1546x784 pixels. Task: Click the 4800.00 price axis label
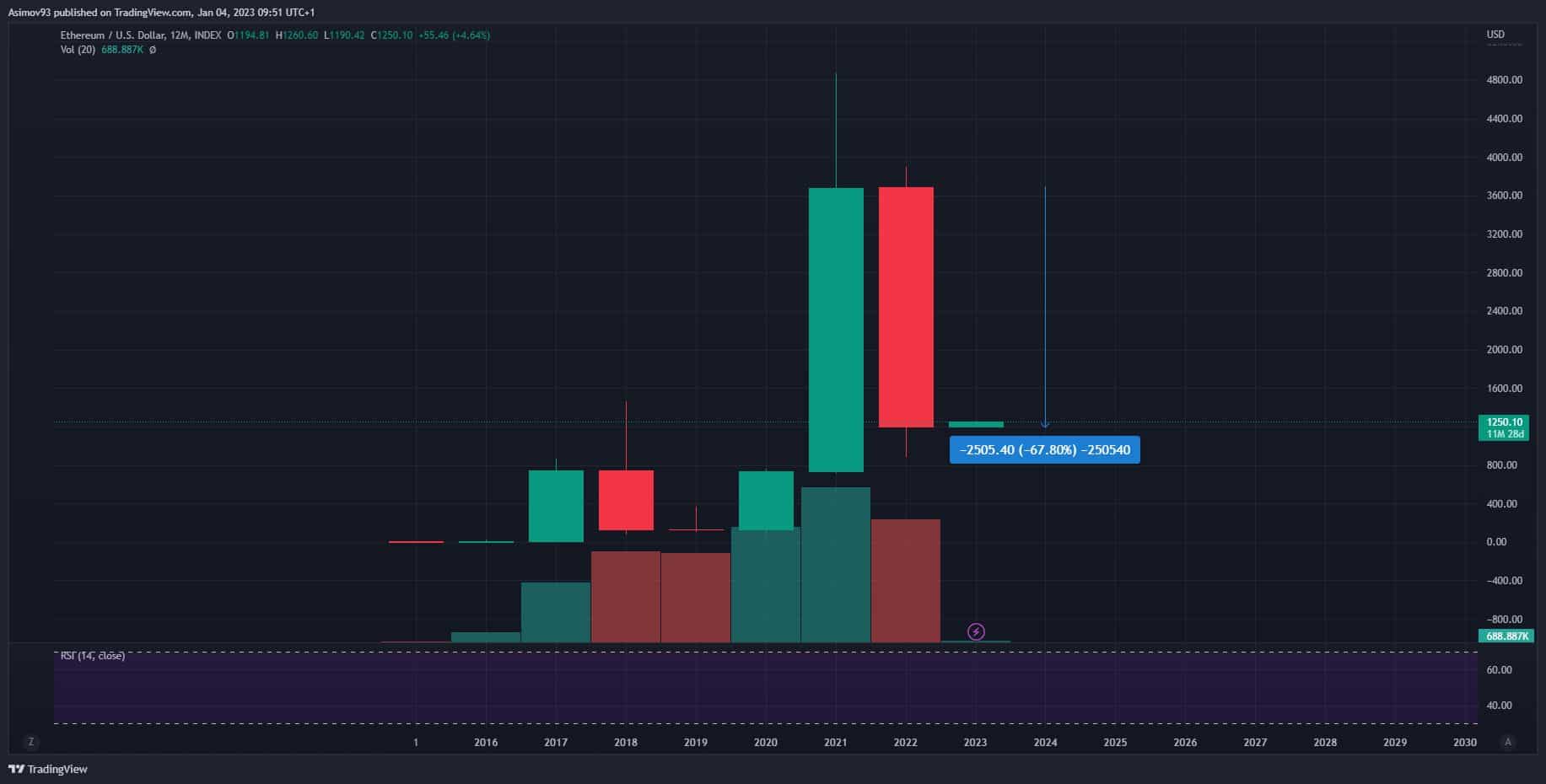pyautogui.click(x=1505, y=80)
